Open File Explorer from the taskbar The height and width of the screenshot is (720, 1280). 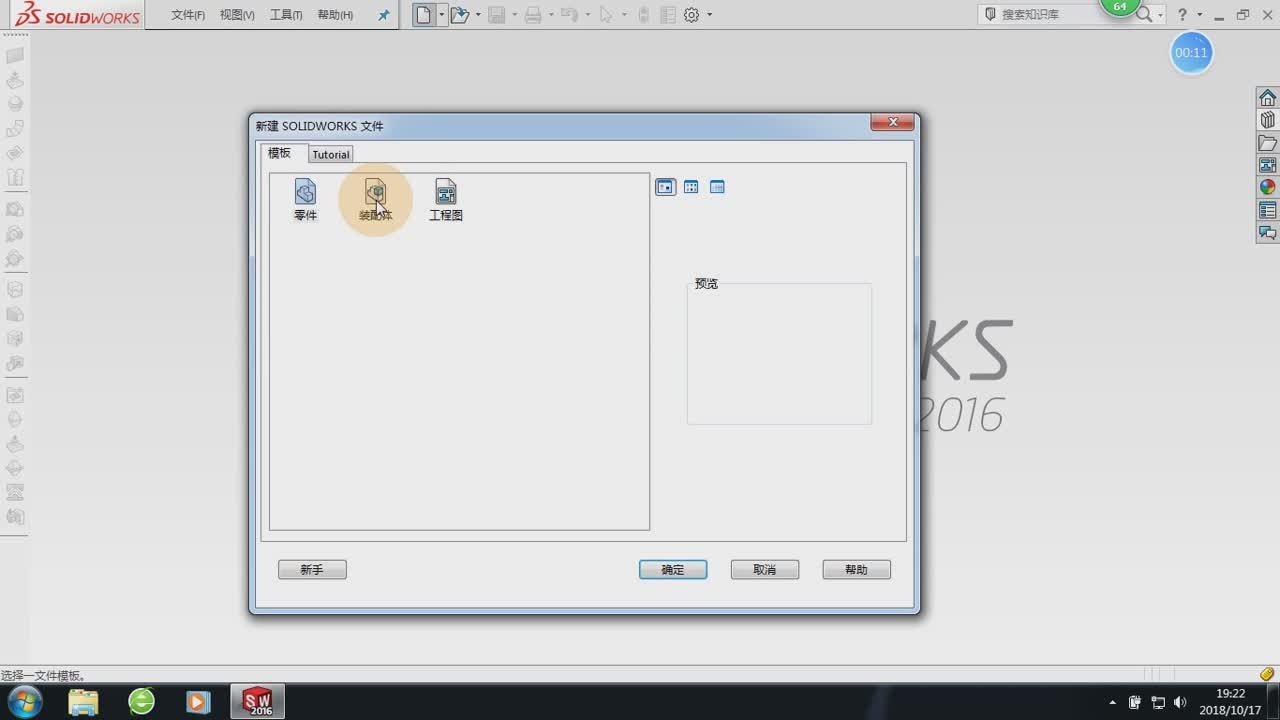pyautogui.click(x=84, y=702)
